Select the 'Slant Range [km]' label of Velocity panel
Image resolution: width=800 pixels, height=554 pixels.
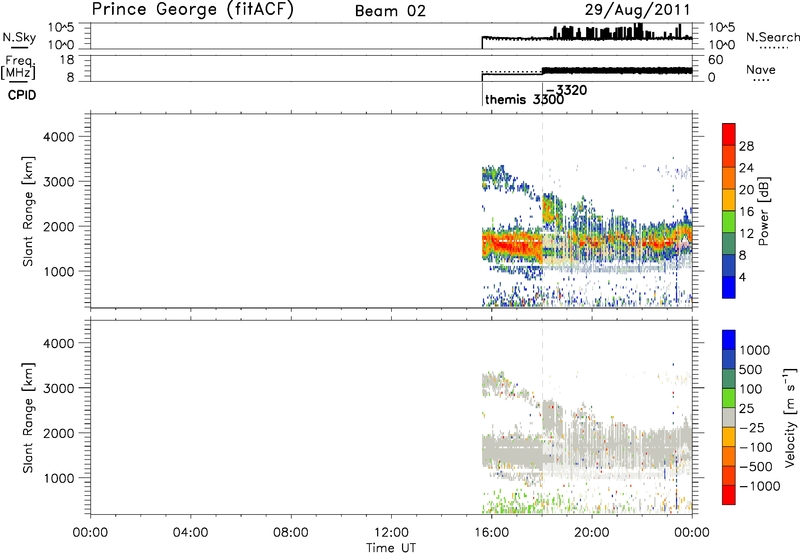coord(28,418)
